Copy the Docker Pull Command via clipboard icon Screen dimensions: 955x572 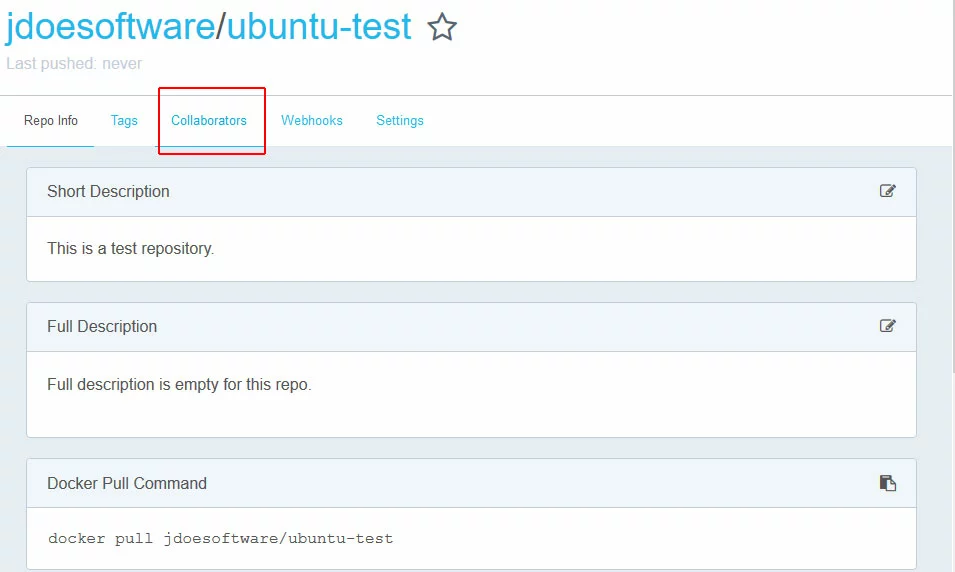point(887,483)
